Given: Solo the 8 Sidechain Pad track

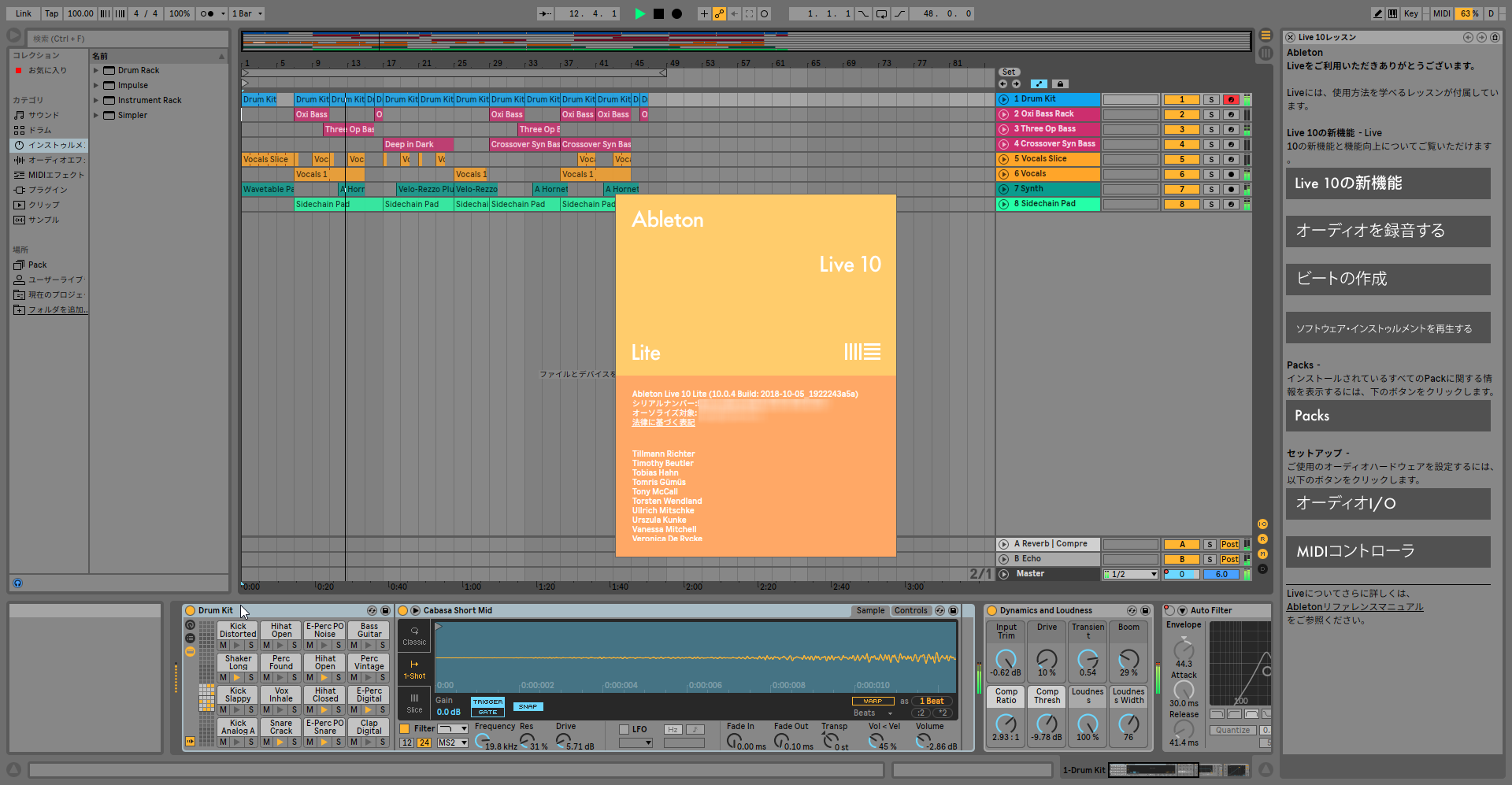Looking at the screenshot, I should (1211, 204).
